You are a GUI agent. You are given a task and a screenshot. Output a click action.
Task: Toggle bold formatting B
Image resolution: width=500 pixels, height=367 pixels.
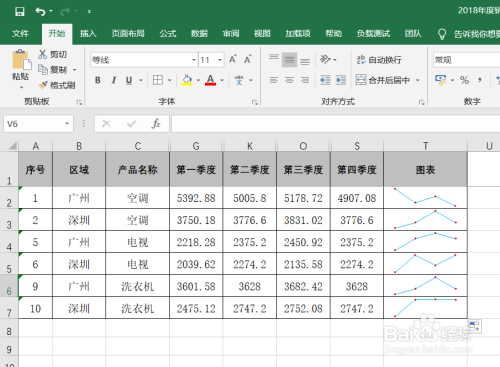(98, 80)
